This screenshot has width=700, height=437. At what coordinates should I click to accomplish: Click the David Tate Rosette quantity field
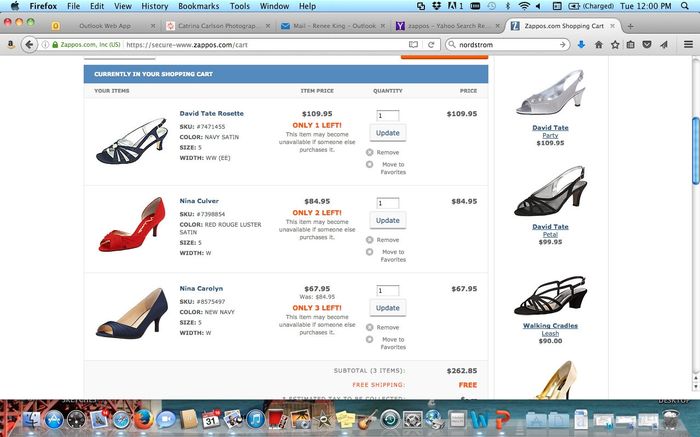point(387,116)
